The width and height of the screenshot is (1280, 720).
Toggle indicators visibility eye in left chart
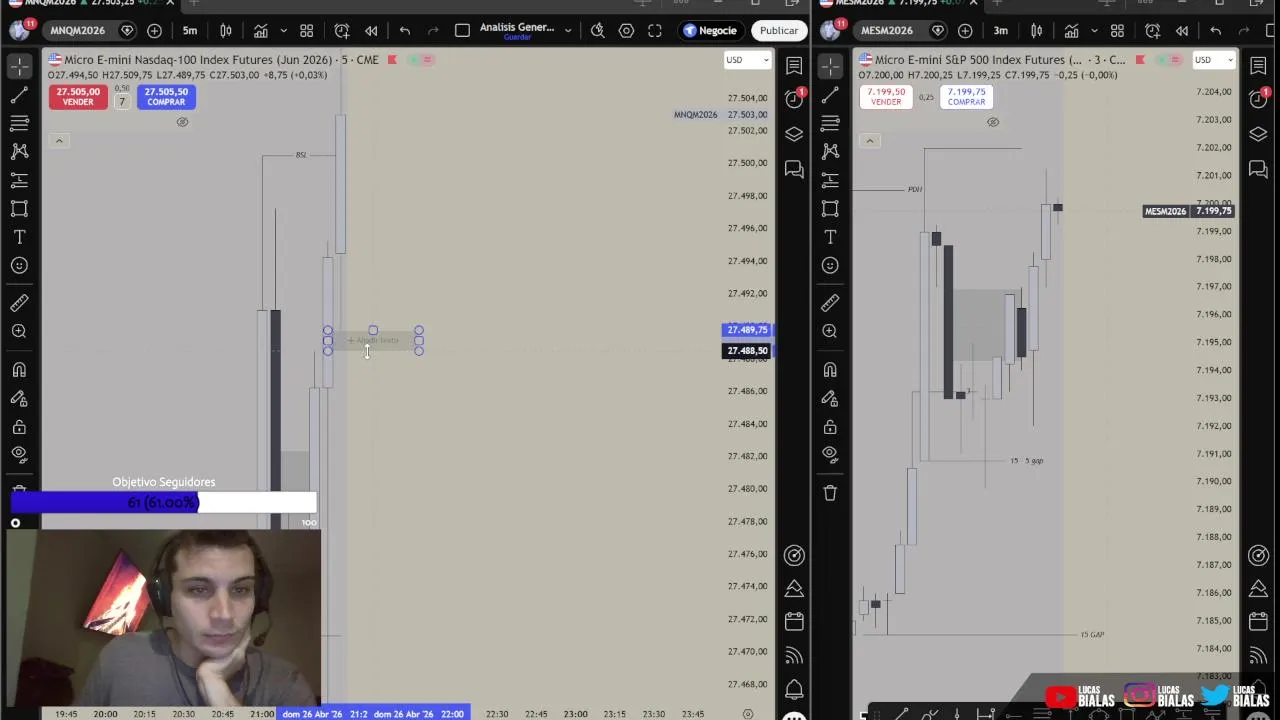(182, 122)
